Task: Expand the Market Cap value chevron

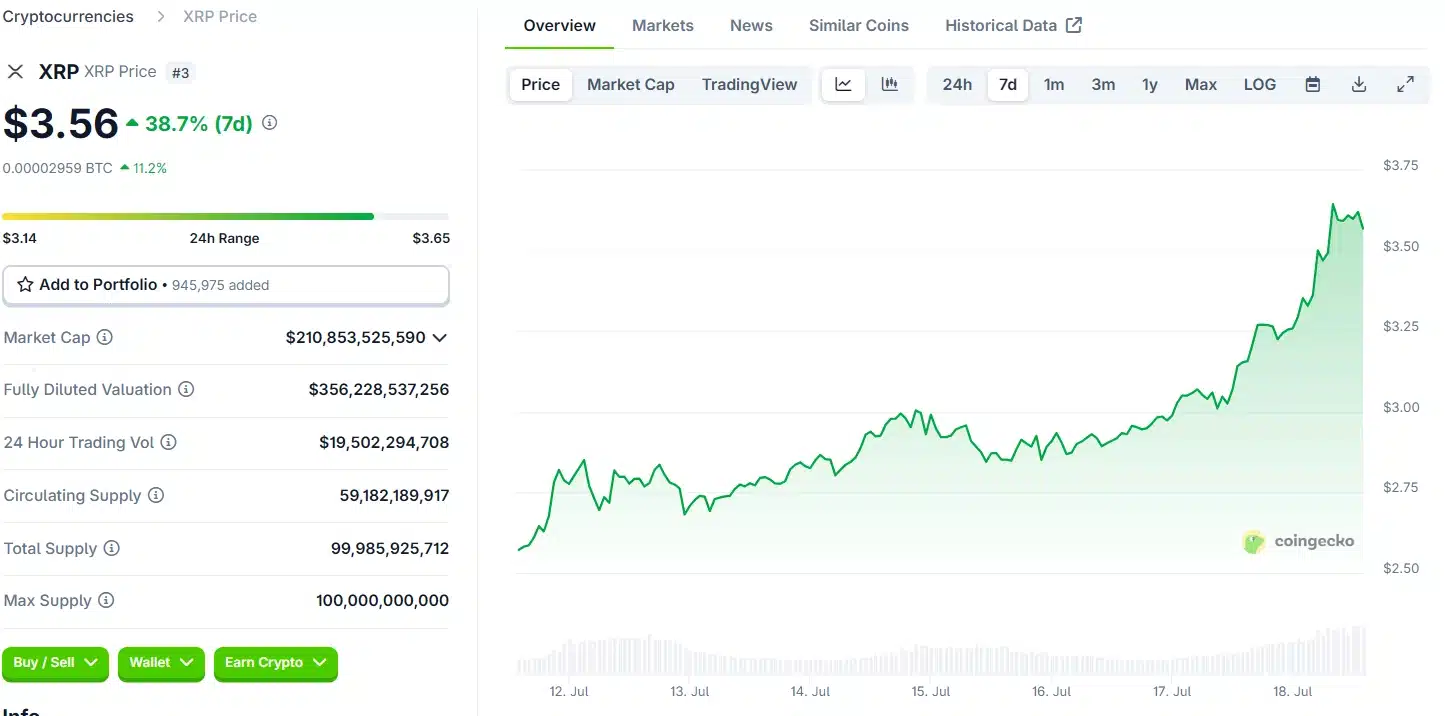Action: tap(439, 338)
